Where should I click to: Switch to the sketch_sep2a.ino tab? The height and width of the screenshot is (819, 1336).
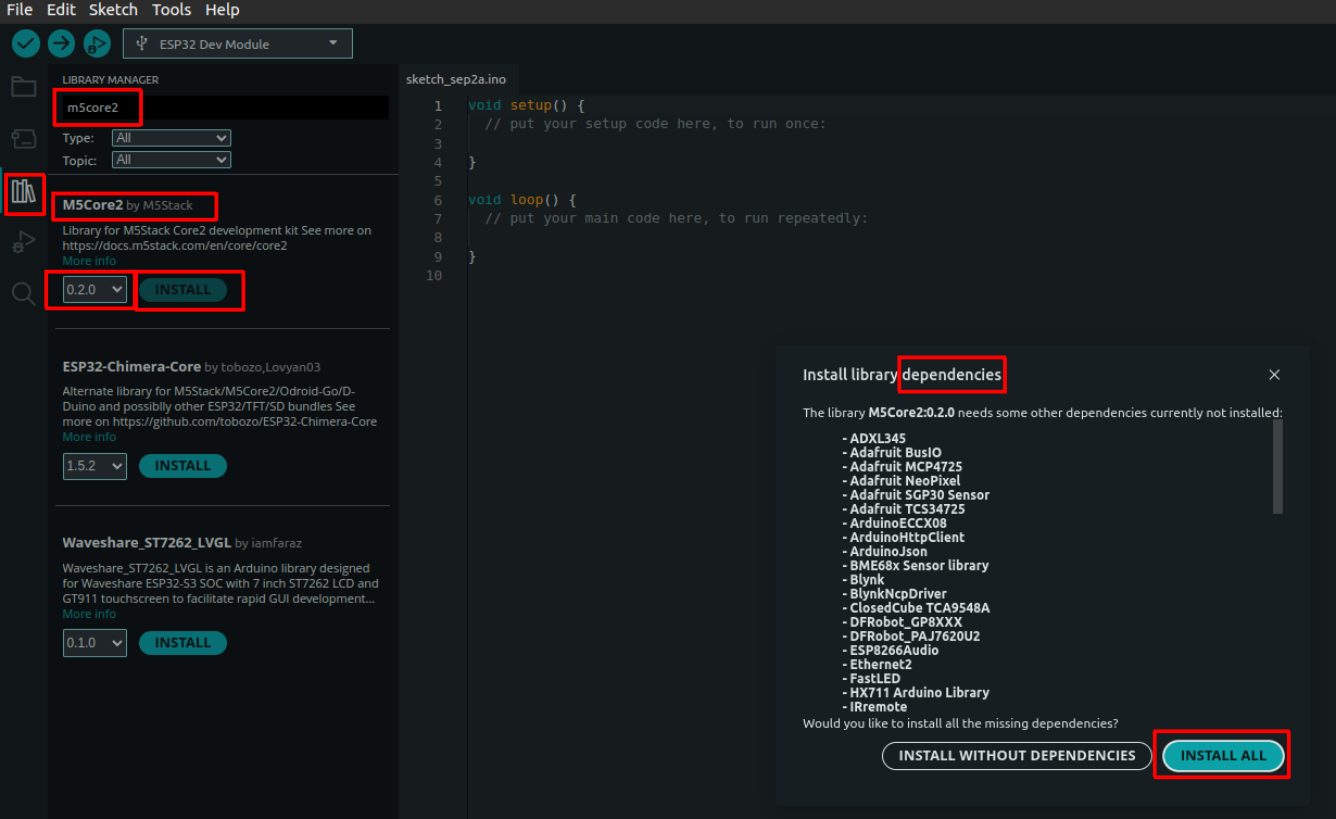456,79
